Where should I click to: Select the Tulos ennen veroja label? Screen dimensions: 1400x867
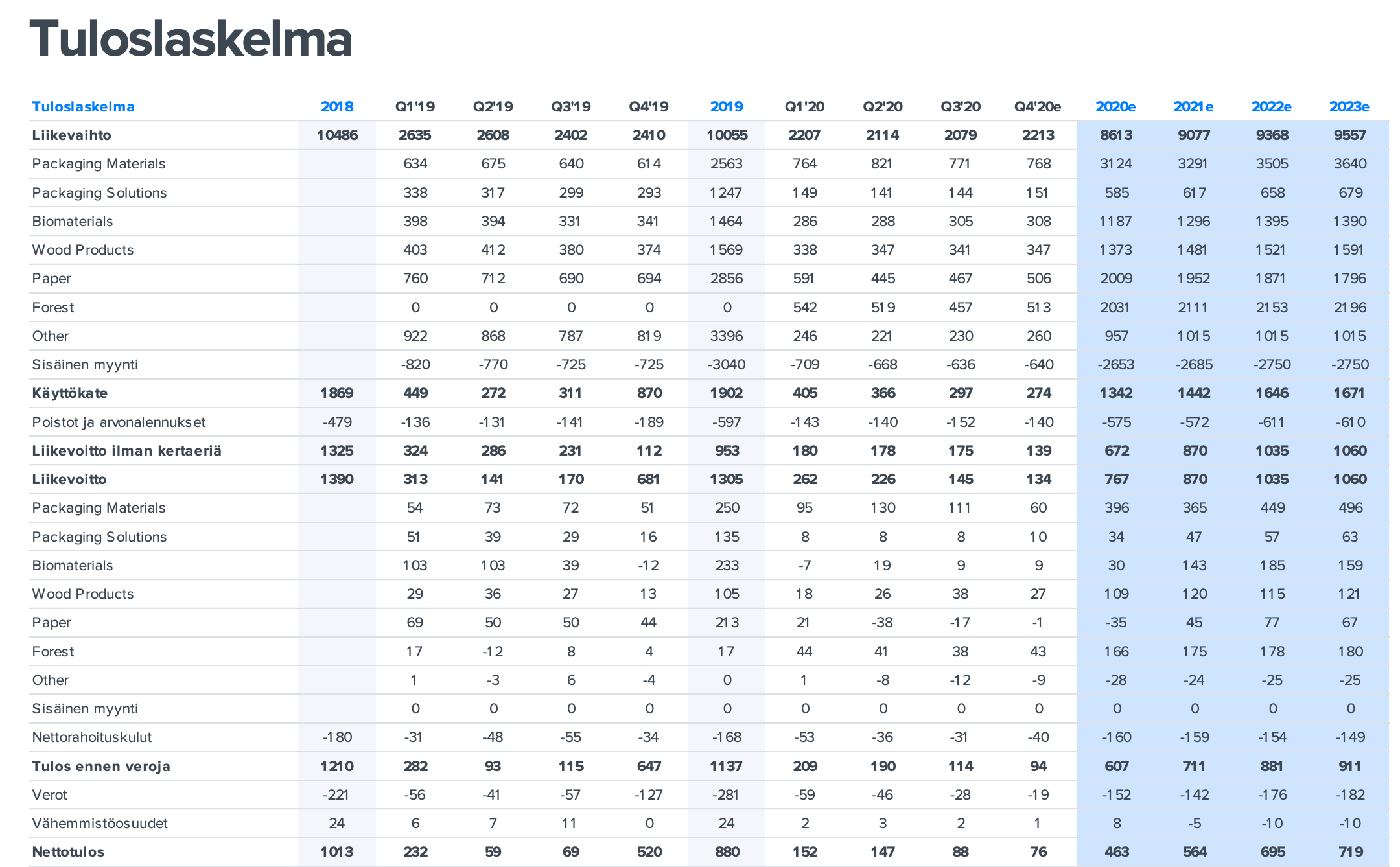click(101, 767)
